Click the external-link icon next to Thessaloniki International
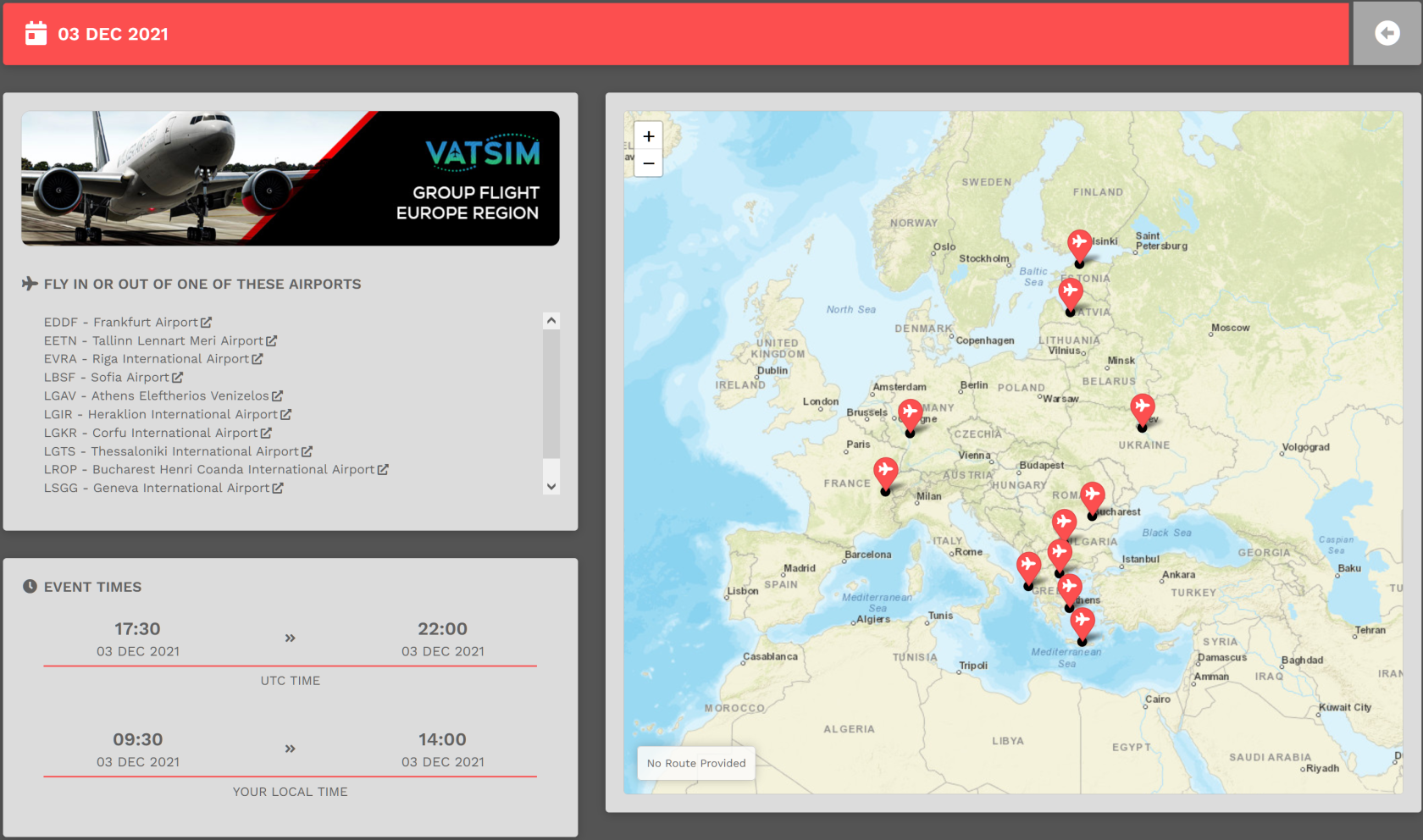The width and height of the screenshot is (1423, 840). pos(307,451)
